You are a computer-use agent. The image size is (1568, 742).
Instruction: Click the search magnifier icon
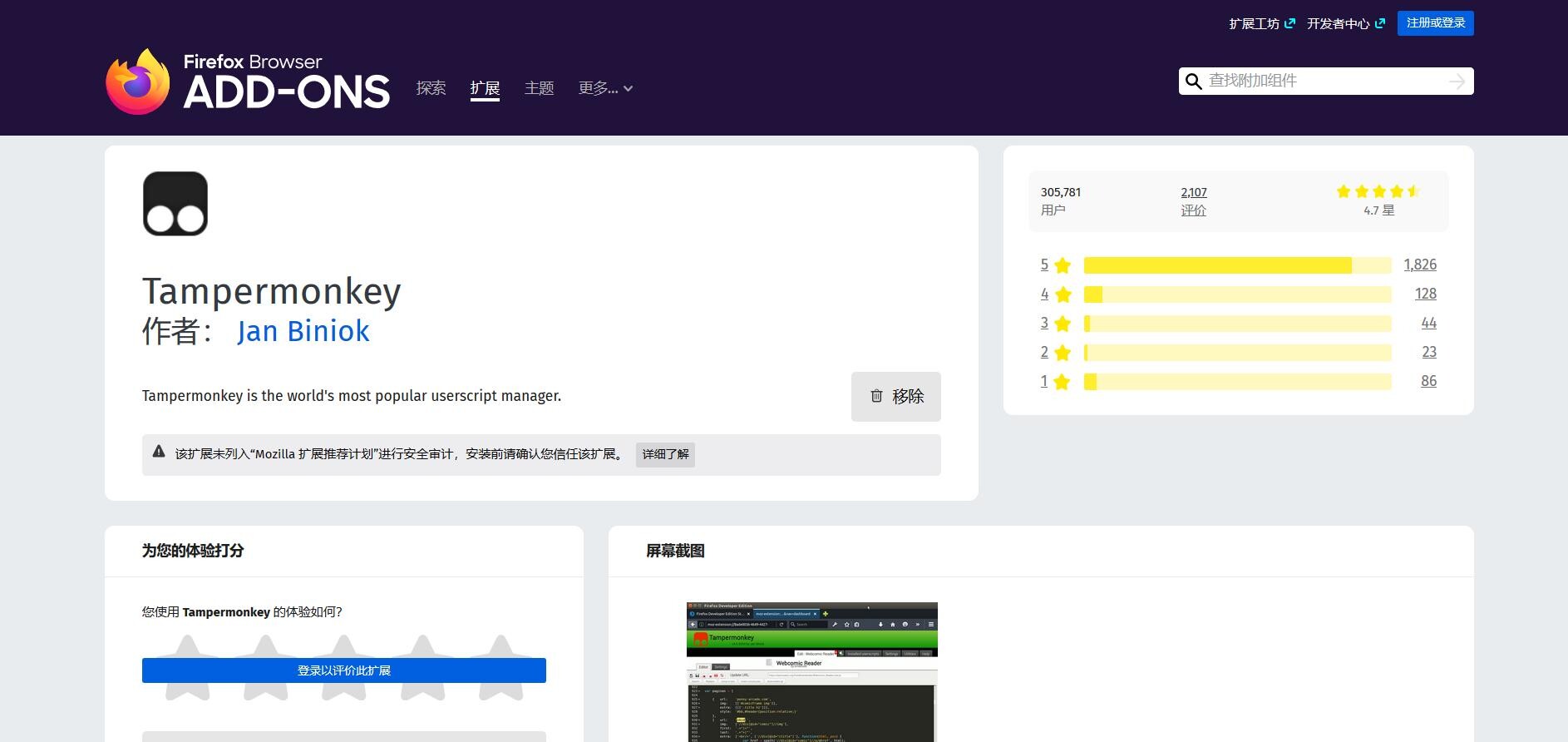(1193, 82)
